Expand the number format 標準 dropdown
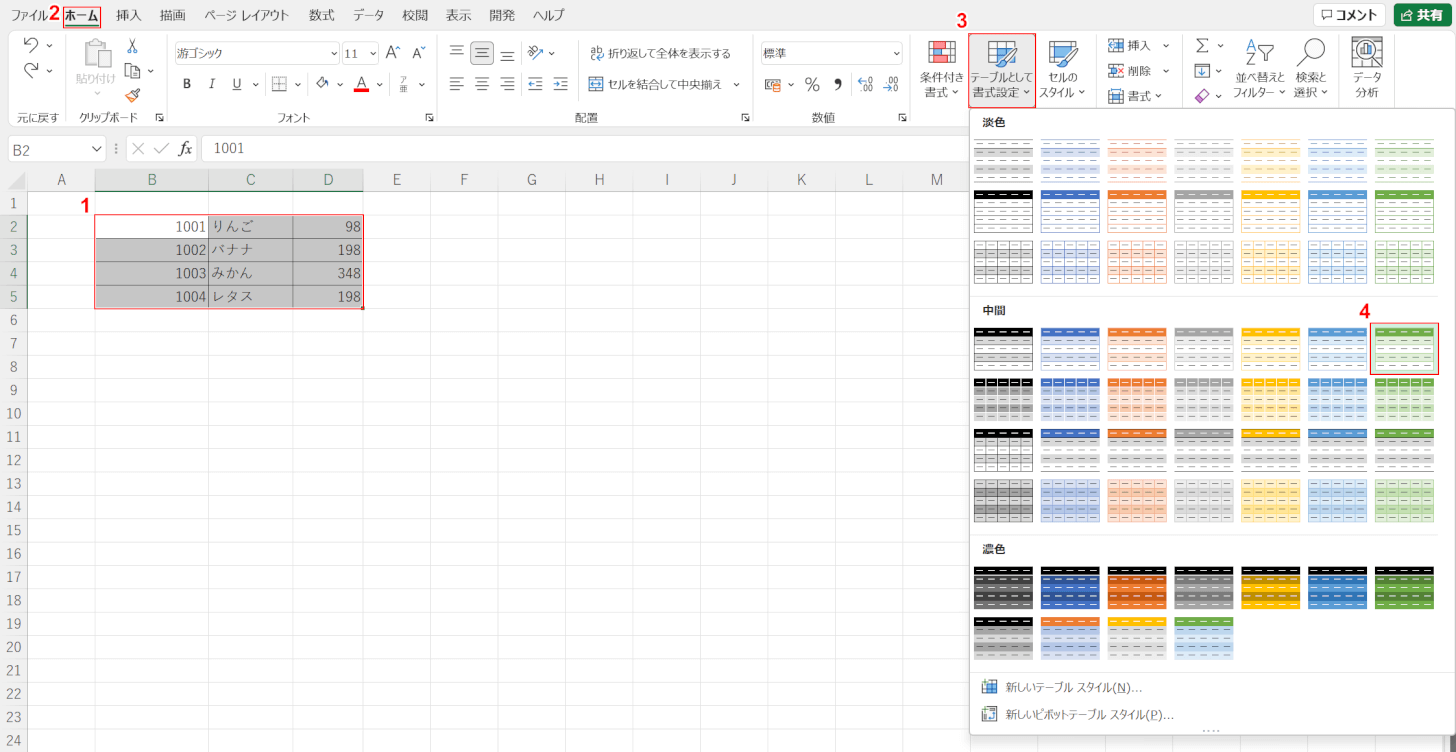The image size is (1456, 752). pyautogui.click(x=896, y=54)
